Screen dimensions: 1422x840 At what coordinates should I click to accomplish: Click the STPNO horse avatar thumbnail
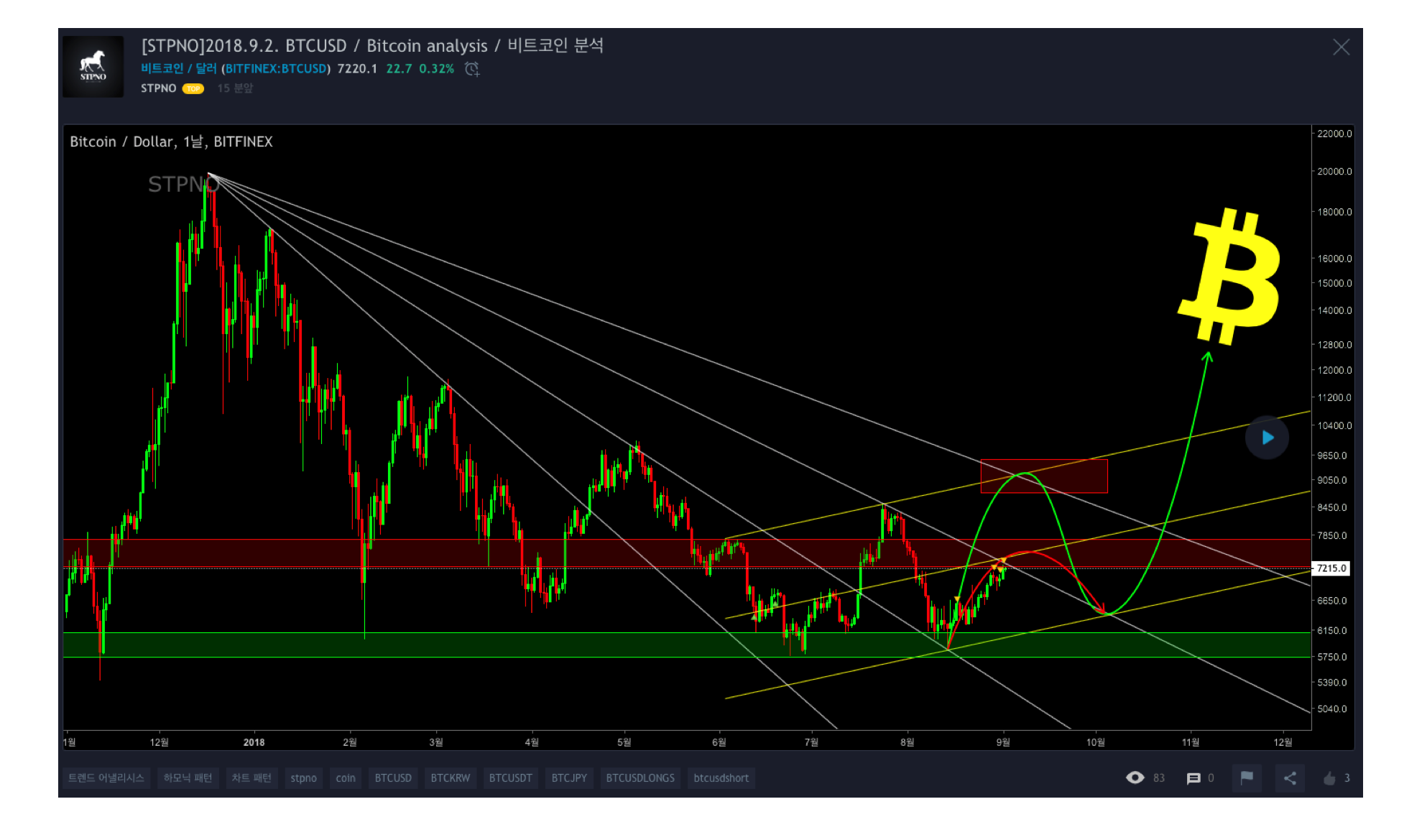(x=93, y=67)
